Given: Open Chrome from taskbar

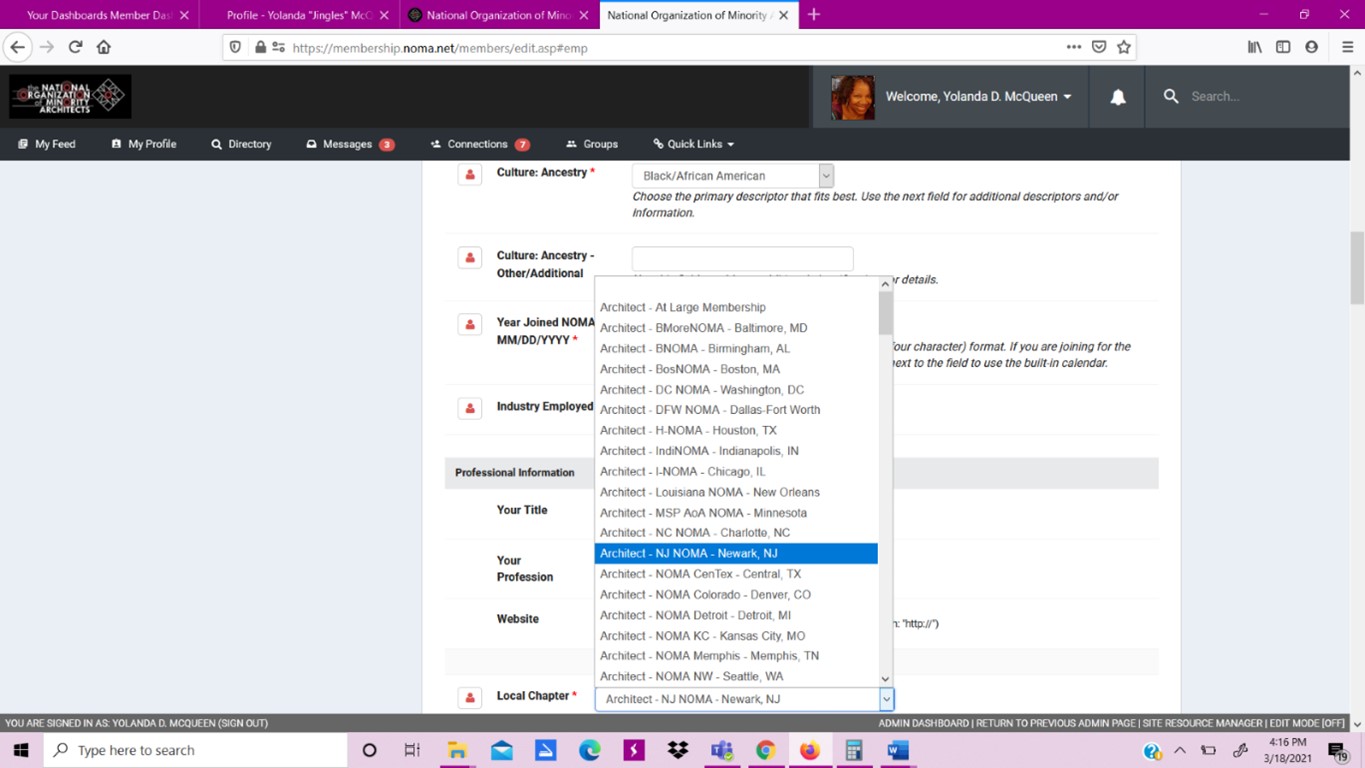Looking at the screenshot, I should pos(766,750).
